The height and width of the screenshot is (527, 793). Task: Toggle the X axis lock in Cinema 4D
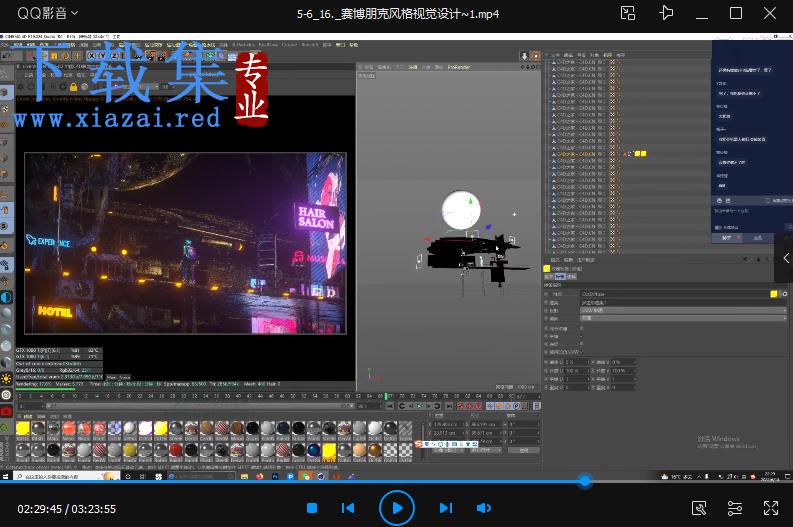(x=92, y=56)
